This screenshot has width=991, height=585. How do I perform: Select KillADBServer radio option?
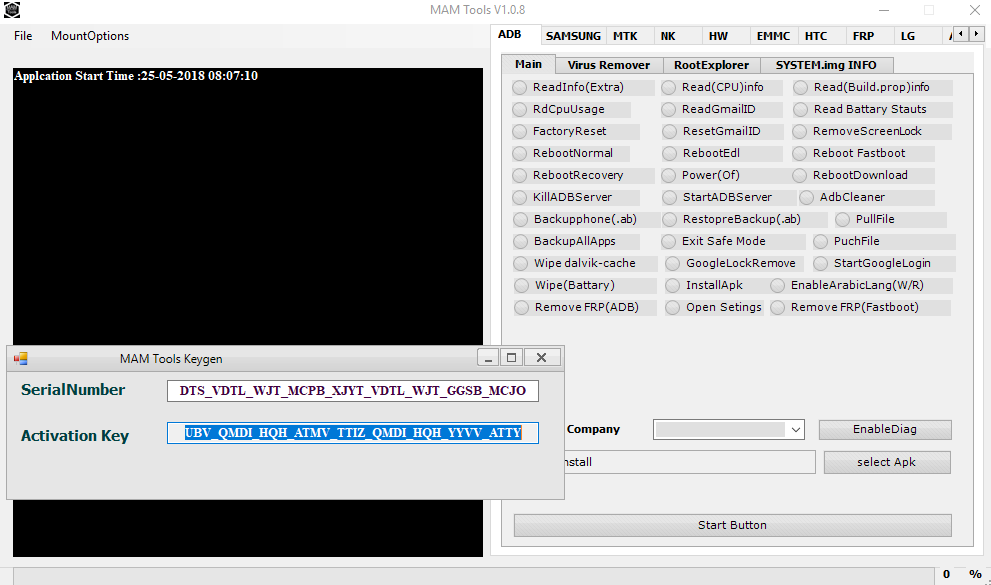[x=520, y=197]
